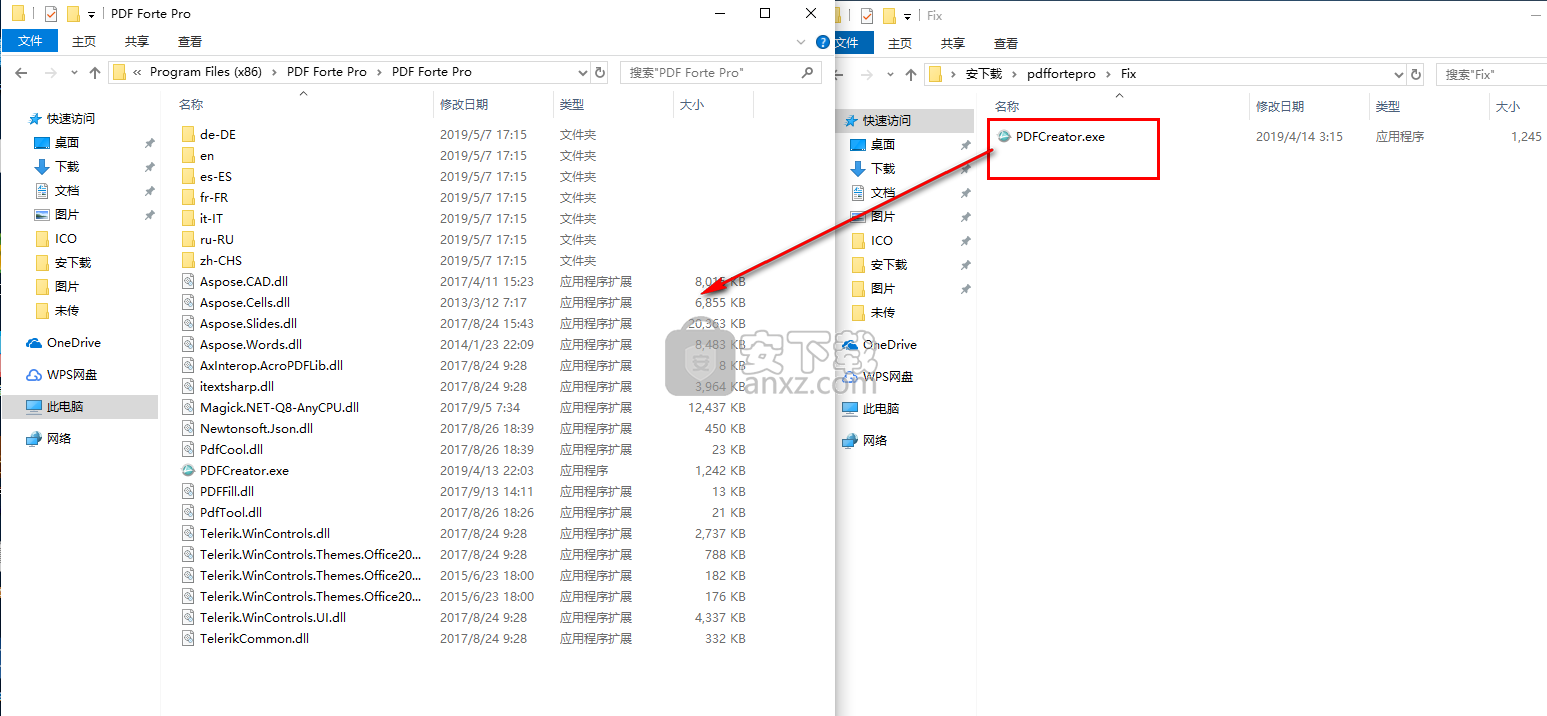Click the search box for PDF Forte Pro
Screen dimensions: 1547x716
coord(720,72)
